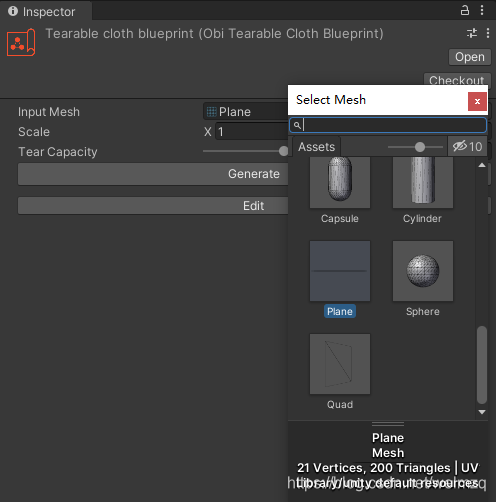Image resolution: width=496 pixels, height=502 pixels.
Task: Toggle hidden packages visibility count button
Action: [467, 147]
